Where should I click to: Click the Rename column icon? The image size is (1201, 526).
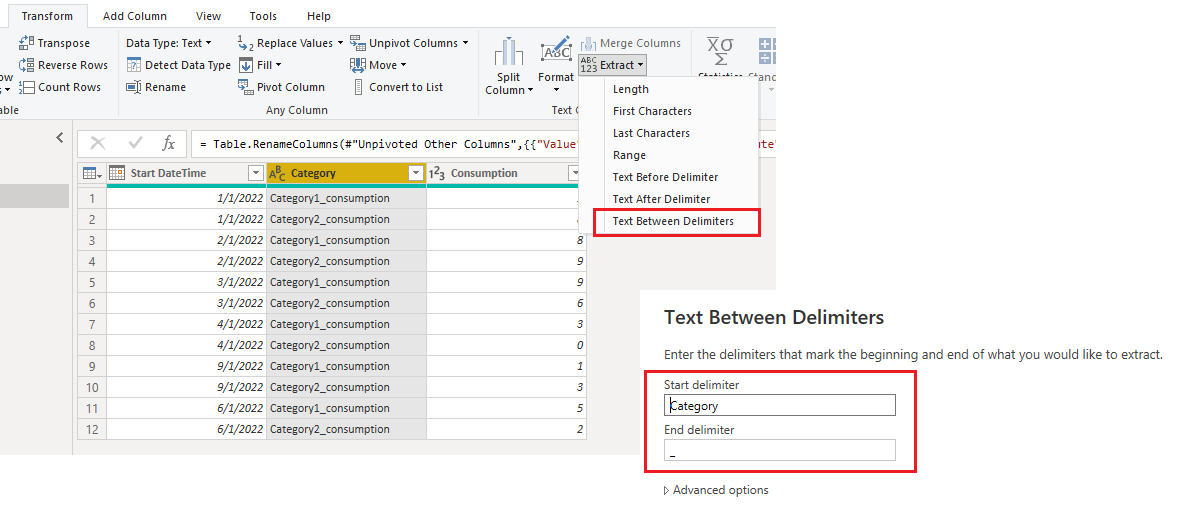coord(134,87)
